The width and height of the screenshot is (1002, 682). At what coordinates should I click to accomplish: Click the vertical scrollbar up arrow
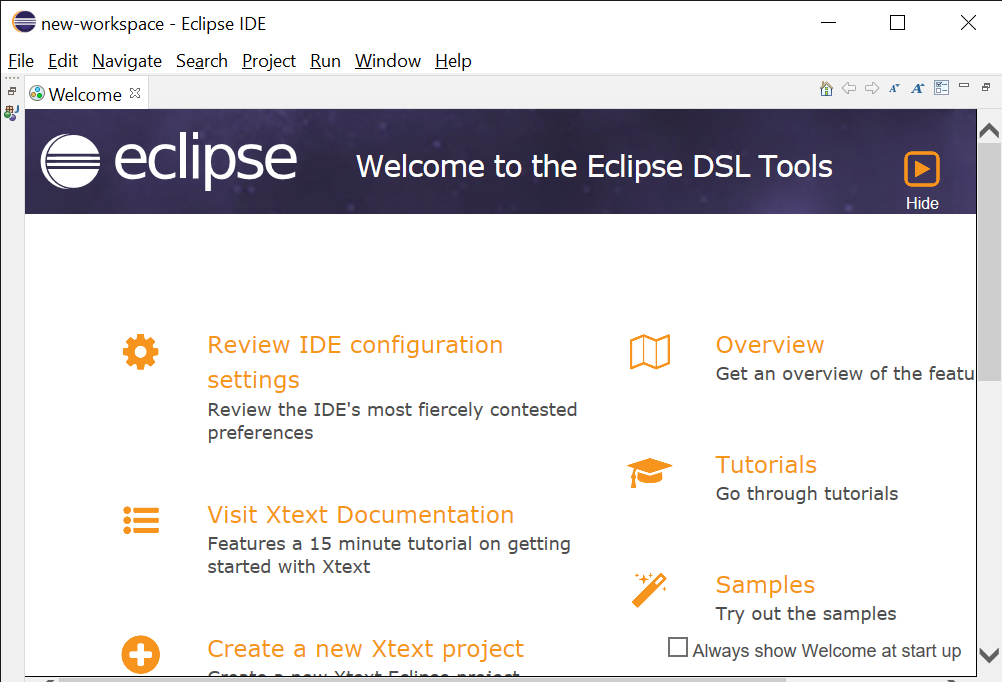[x=989, y=131]
